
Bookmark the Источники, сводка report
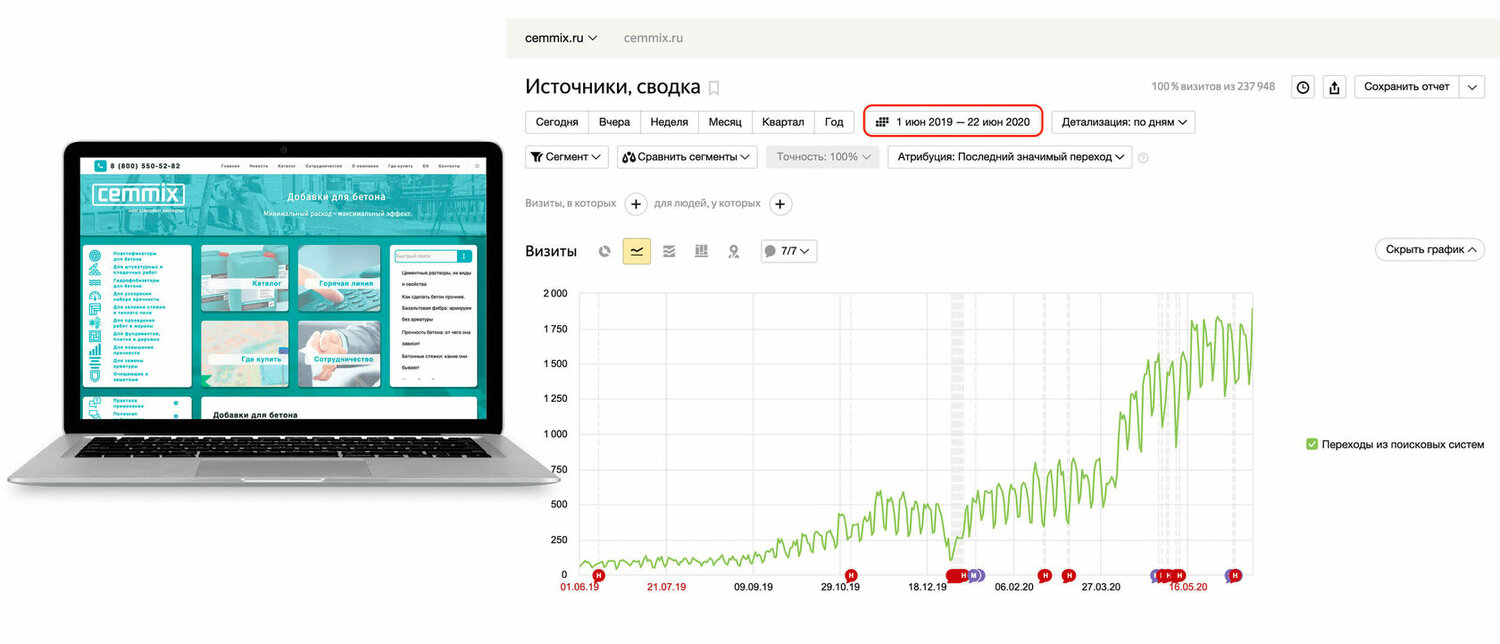pos(713,88)
